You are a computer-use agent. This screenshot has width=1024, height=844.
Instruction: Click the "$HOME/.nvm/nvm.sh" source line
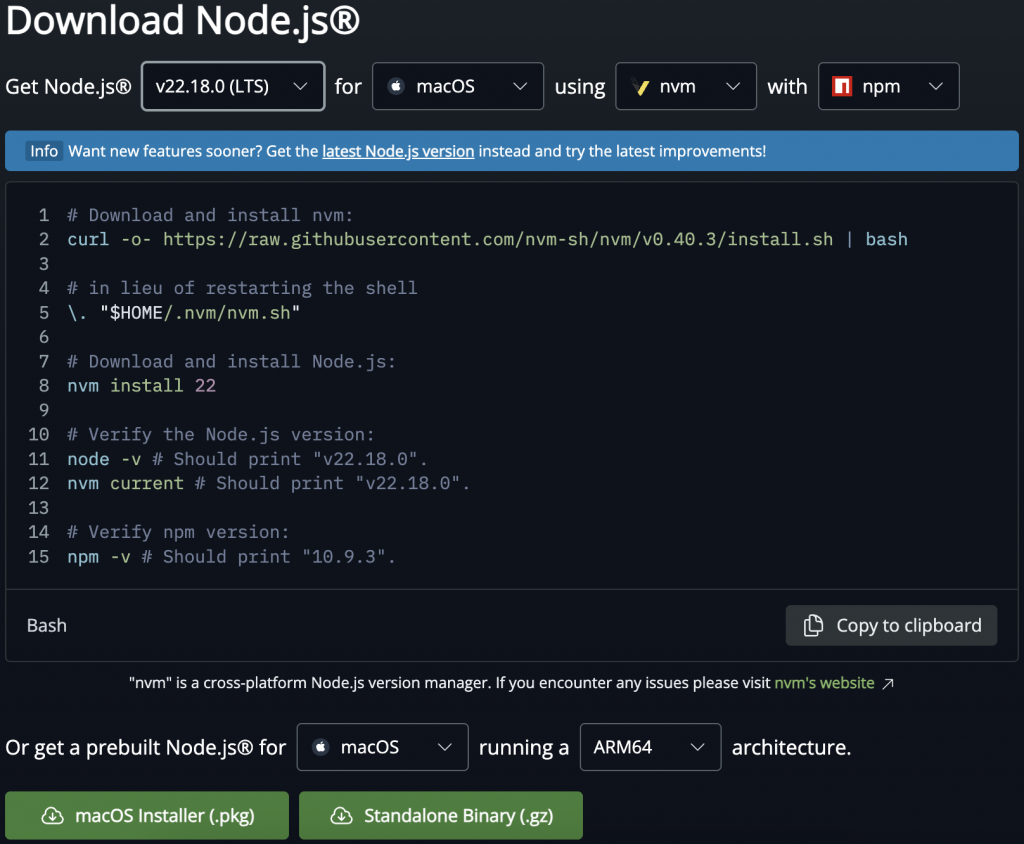(x=184, y=313)
